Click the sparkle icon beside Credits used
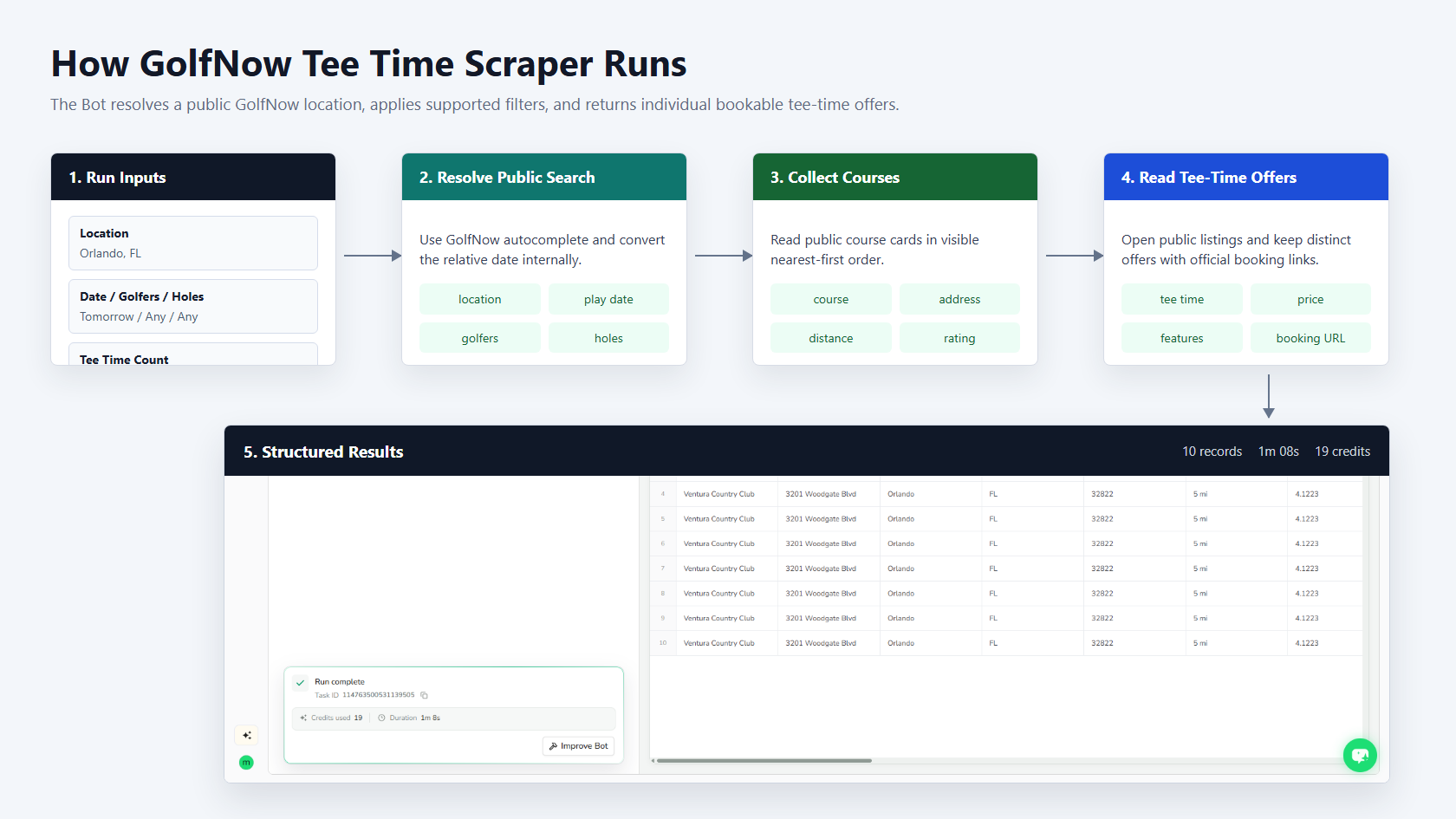This screenshot has height=819, width=1456. [303, 718]
